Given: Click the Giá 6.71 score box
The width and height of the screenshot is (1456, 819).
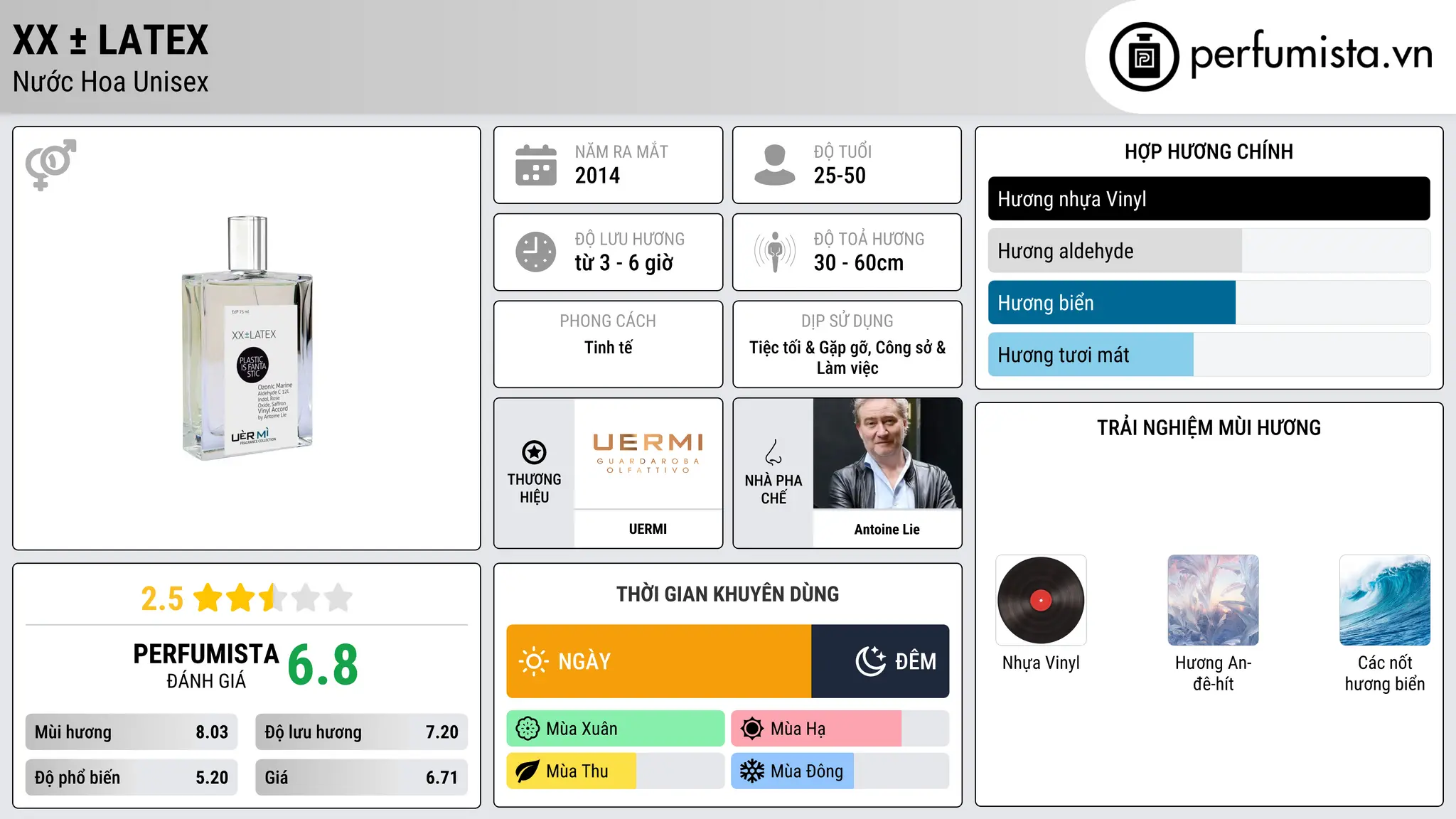Looking at the screenshot, I should pyautogui.click(x=361, y=778).
